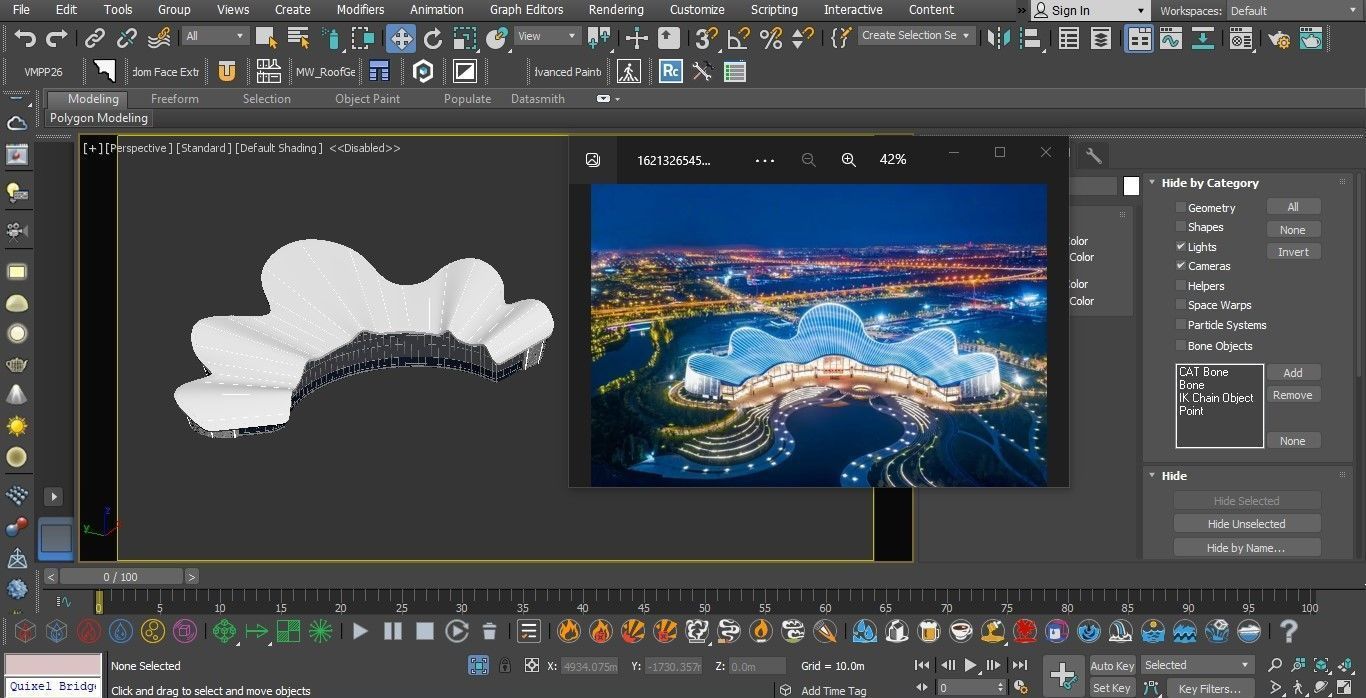The height and width of the screenshot is (698, 1366).
Task: Enable the Shapes checkbox
Action: tap(1181, 227)
